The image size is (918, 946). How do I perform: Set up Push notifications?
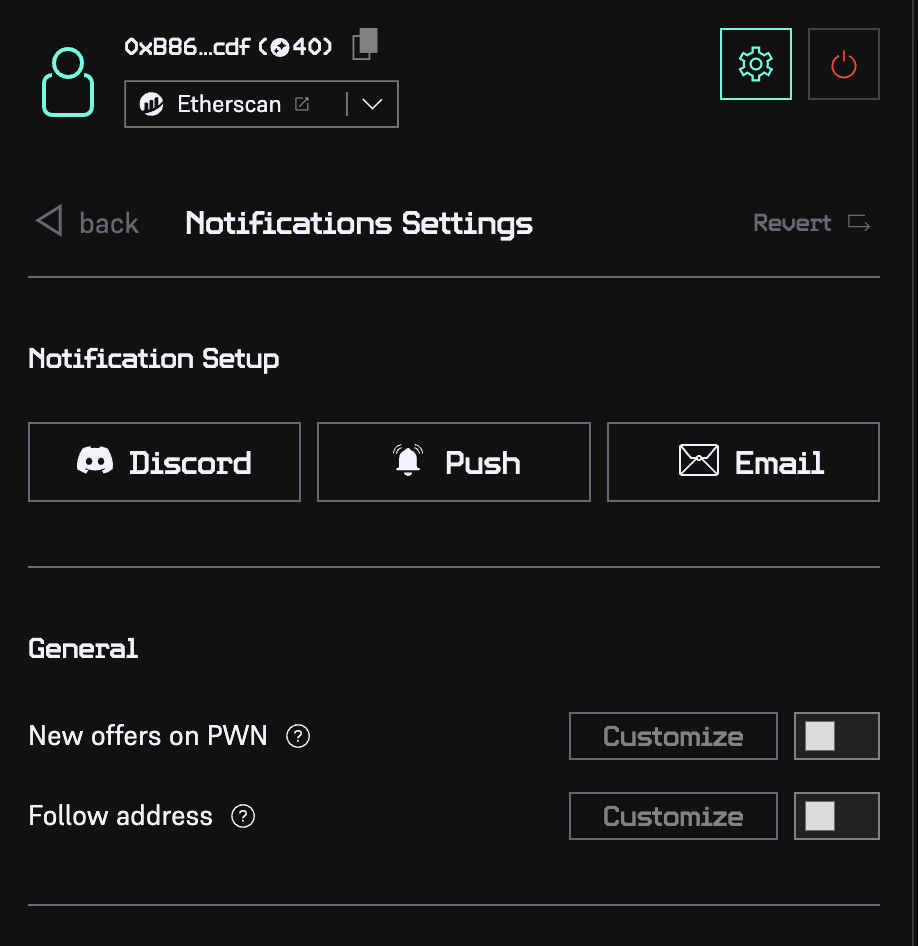coord(454,462)
